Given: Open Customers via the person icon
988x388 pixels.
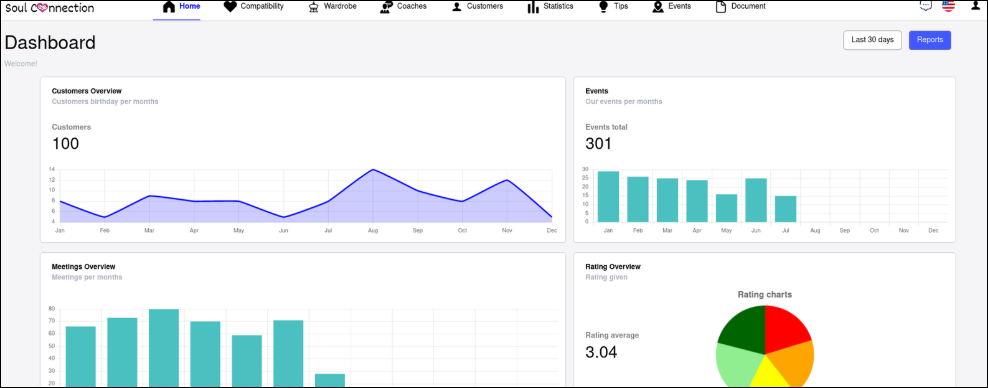Looking at the screenshot, I should click(457, 7).
